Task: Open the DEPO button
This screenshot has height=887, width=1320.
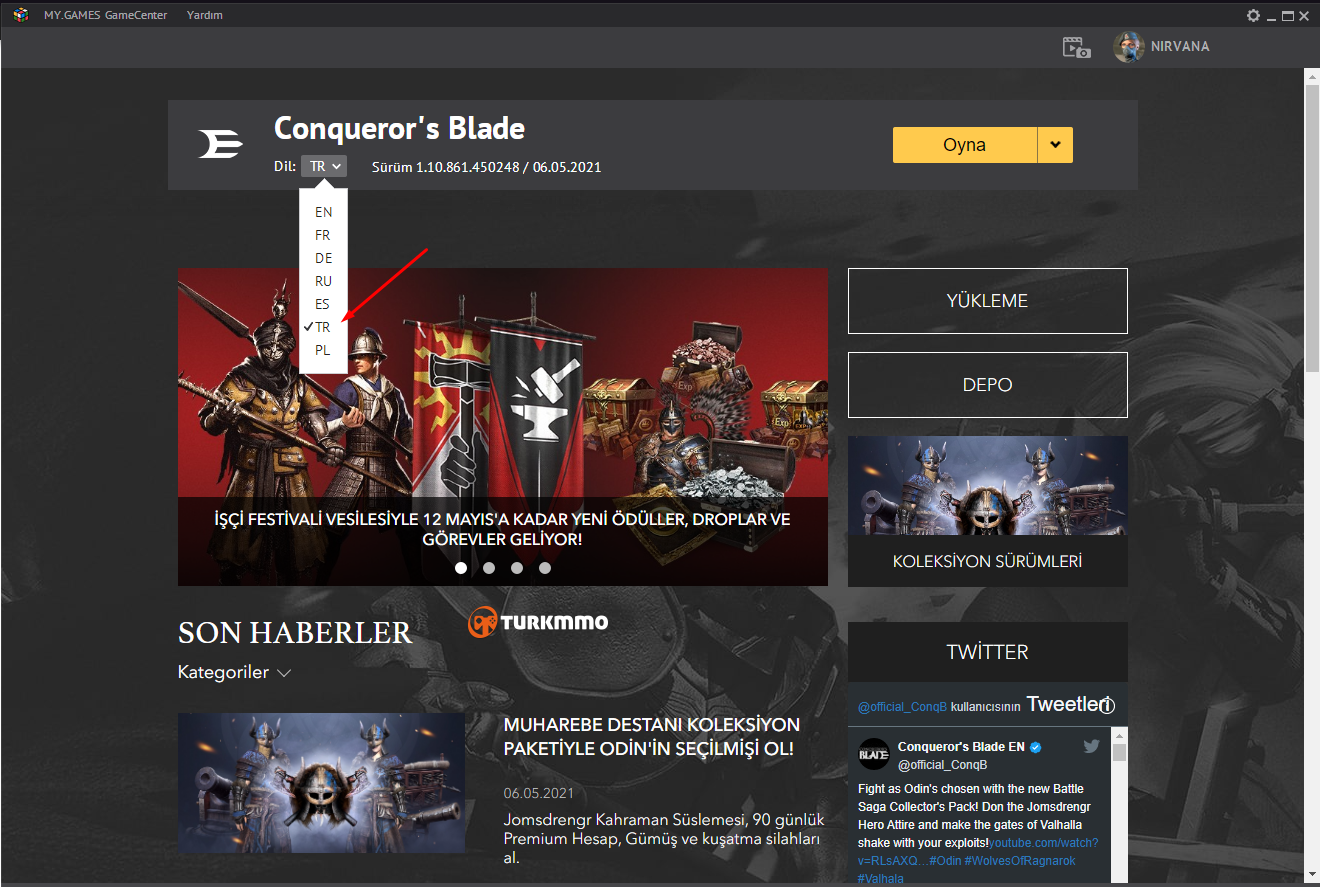Action: point(988,385)
